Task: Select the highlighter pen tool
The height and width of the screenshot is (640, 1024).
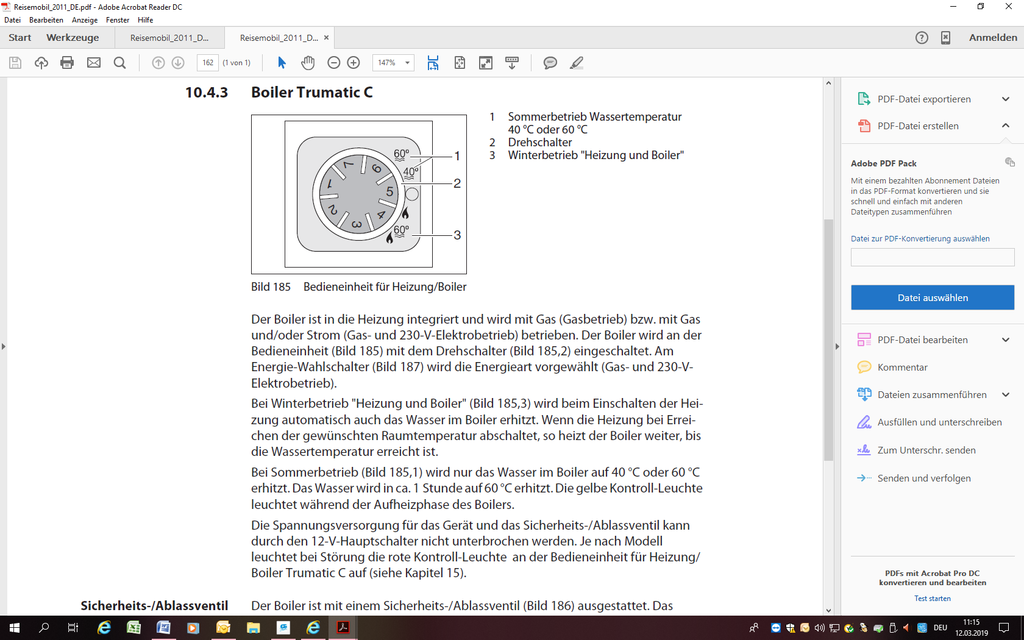Action: (x=576, y=63)
